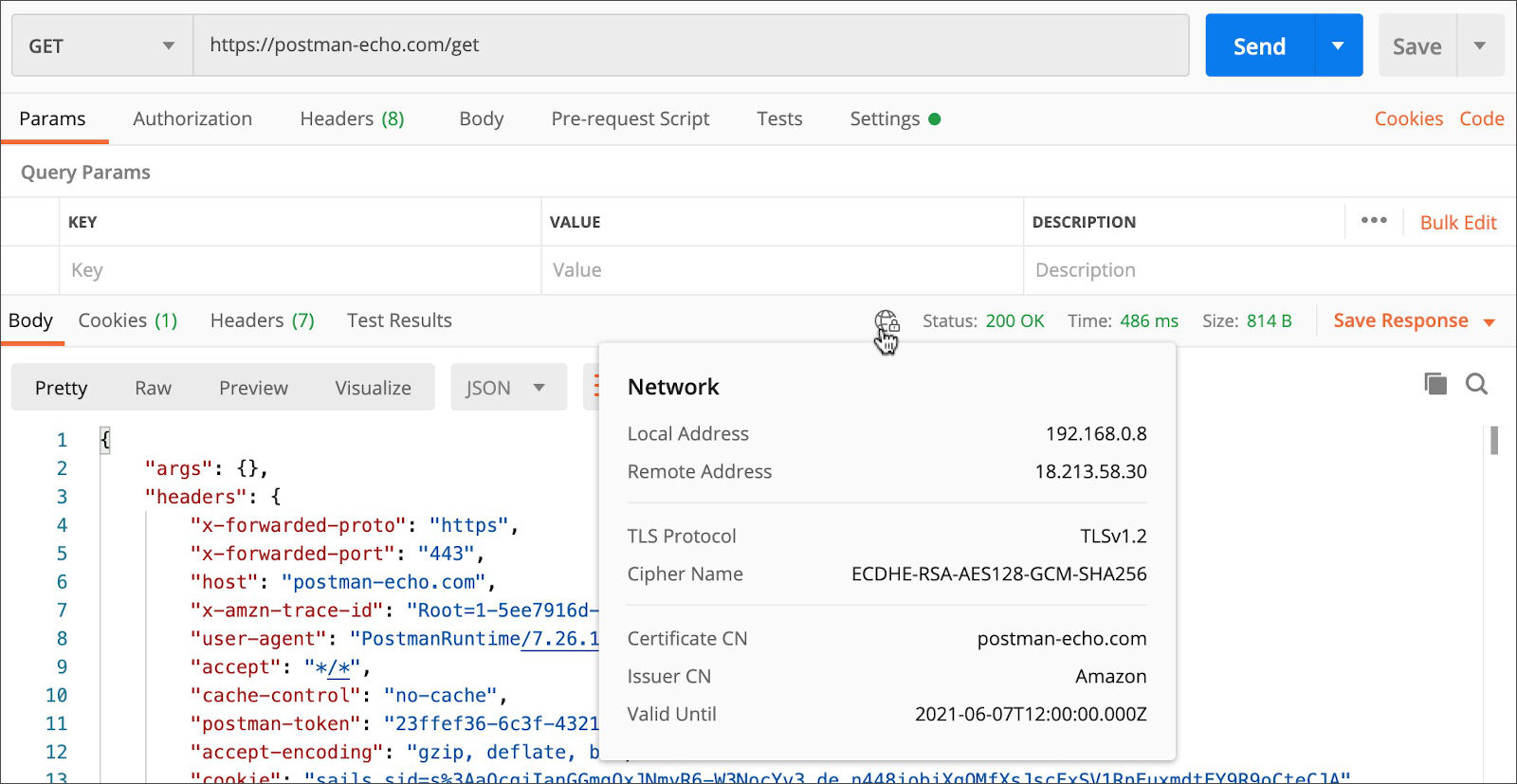Click the green Settings indicator dot
1517x784 pixels.
935,119
